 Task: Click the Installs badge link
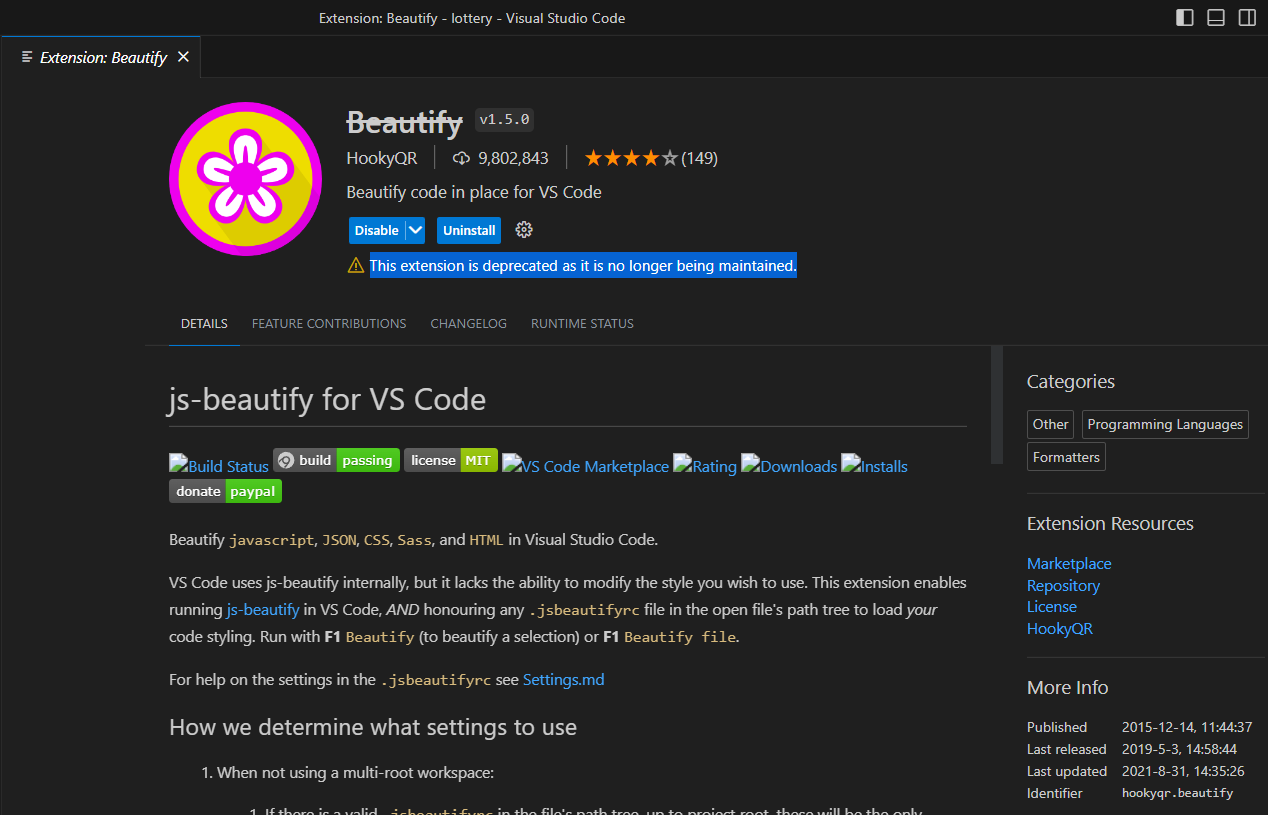(874, 465)
